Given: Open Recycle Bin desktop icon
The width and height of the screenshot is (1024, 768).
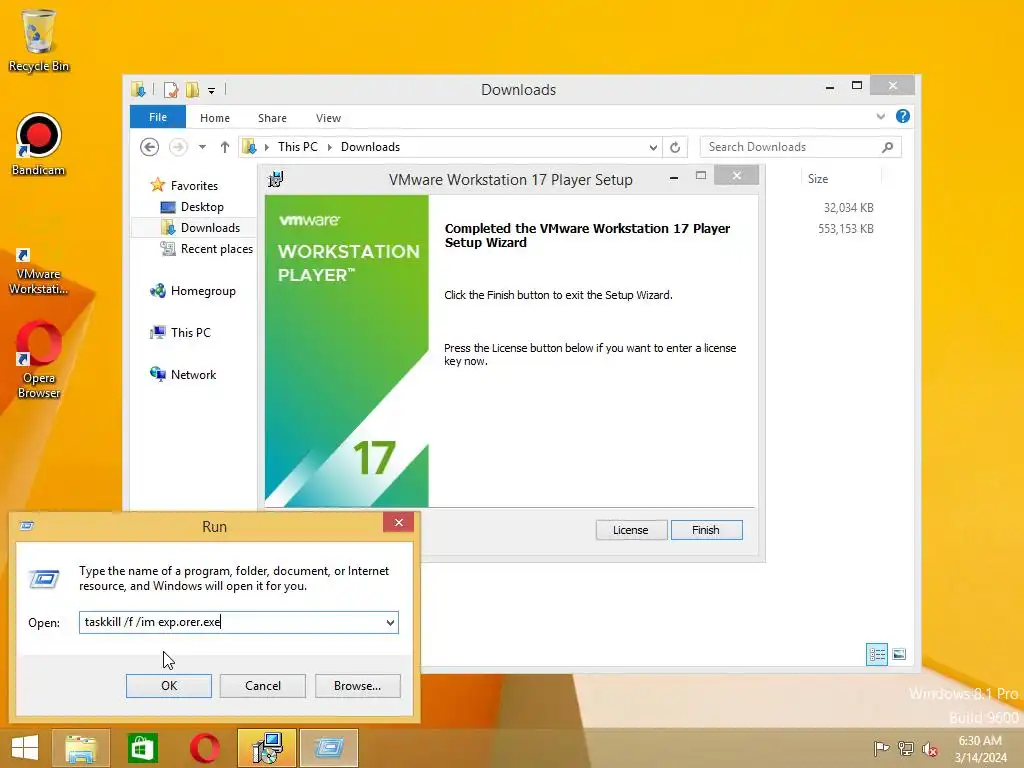Looking at the screenshot, I should pyautogui.click(x=39, y=40).
